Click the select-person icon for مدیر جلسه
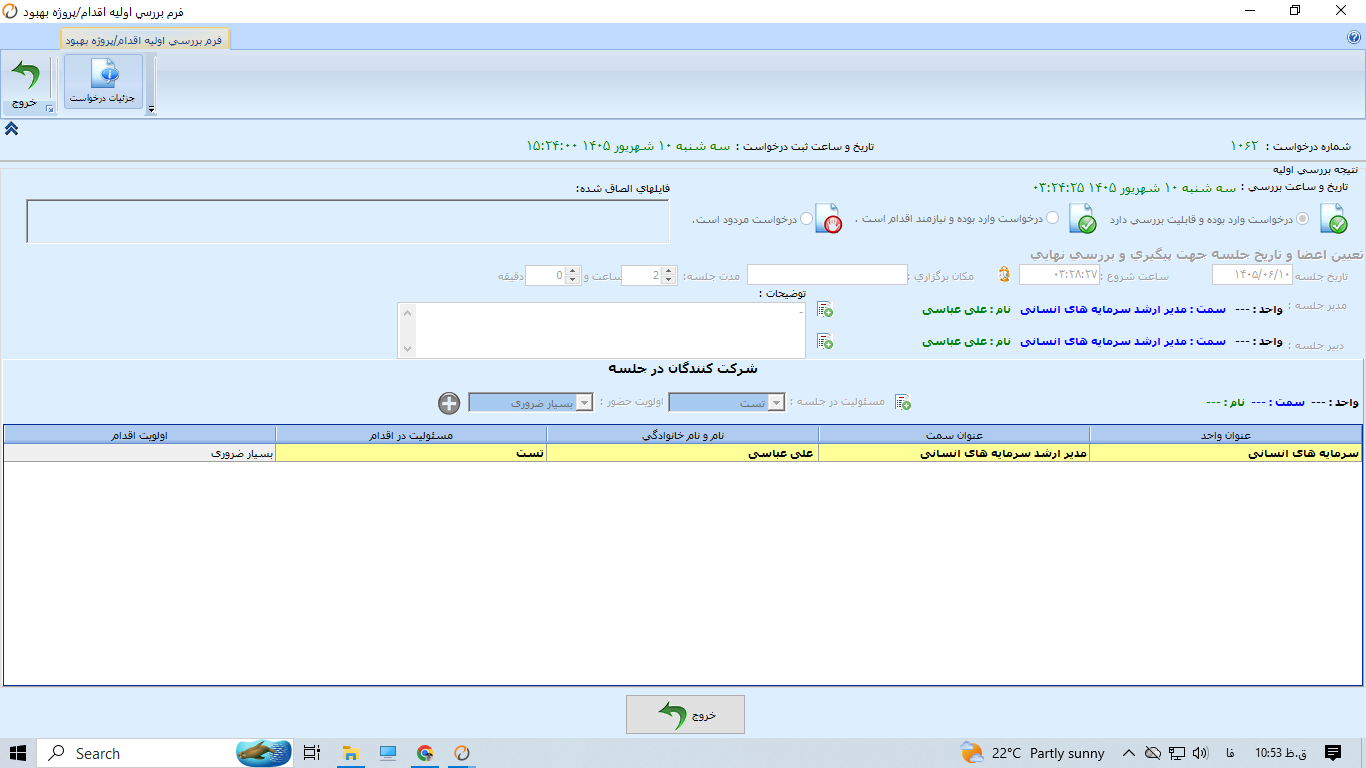The width and height of the screenshot is (1366, 768). tap(825, 310)
